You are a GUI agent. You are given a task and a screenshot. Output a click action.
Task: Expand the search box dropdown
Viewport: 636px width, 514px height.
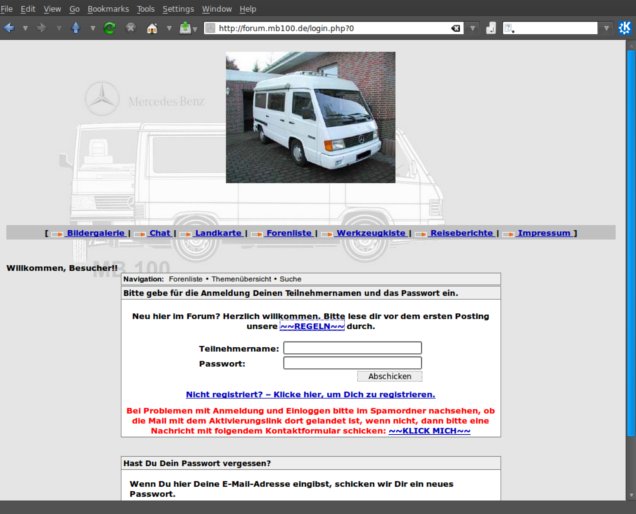pyautogui.click(x=606, y=28)
